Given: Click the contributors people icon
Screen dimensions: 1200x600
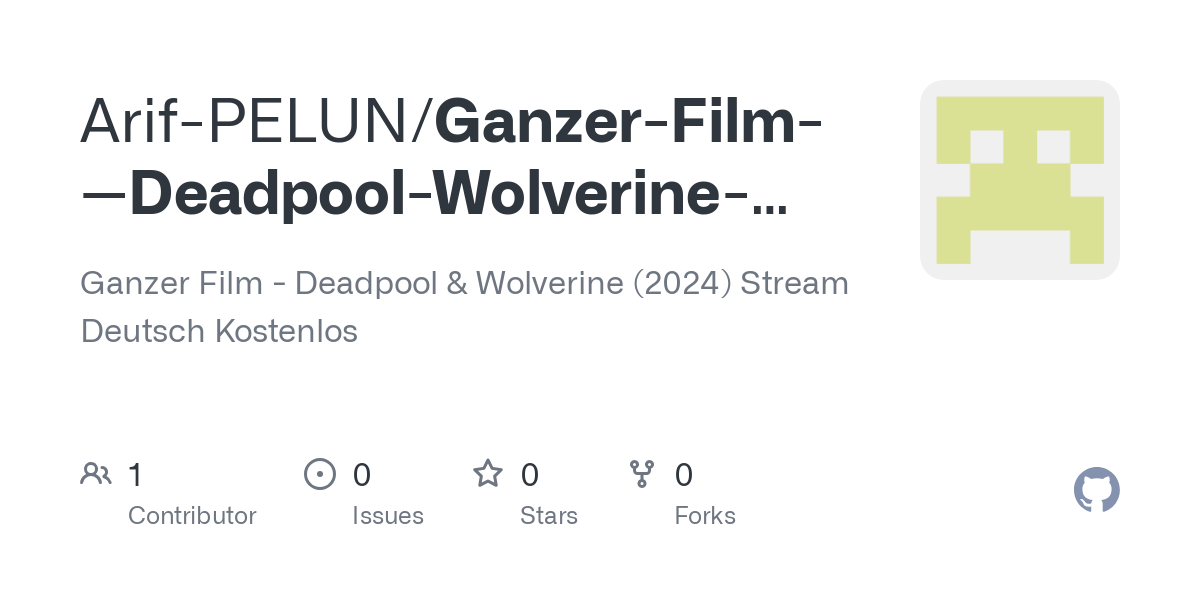Looking at the screenshot, I should (x=96, y=473).
